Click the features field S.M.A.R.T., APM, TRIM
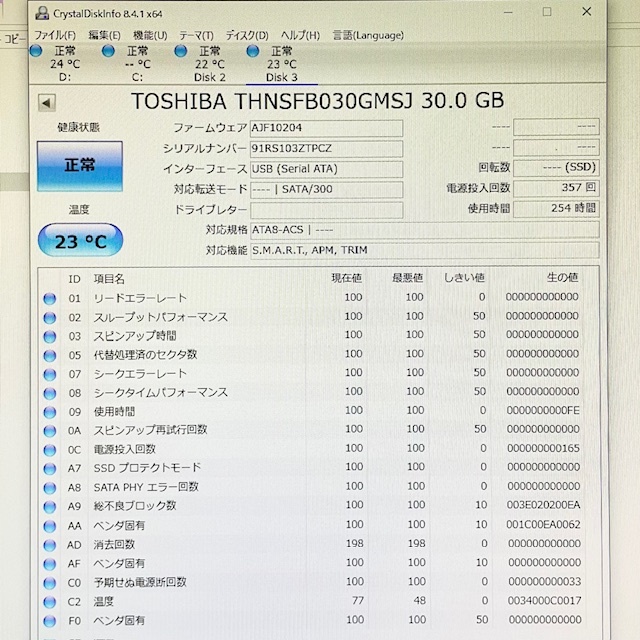 [x=424, y=250]
